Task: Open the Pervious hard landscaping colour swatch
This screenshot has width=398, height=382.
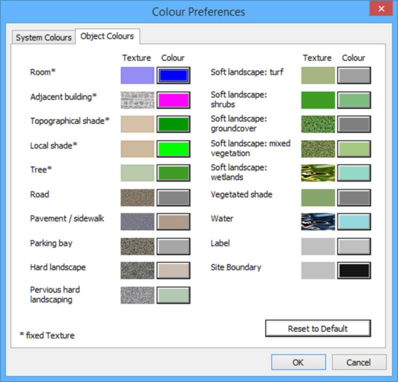Action: coord(173,295)
